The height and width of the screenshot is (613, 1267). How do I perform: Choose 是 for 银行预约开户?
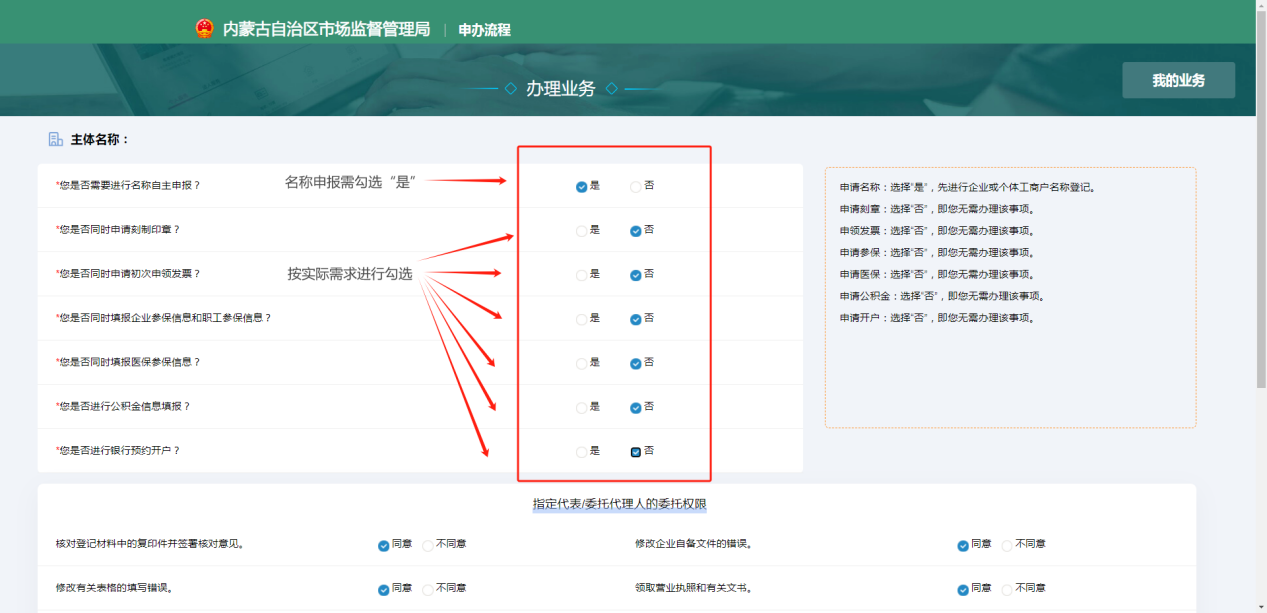(x=582, y=452)
